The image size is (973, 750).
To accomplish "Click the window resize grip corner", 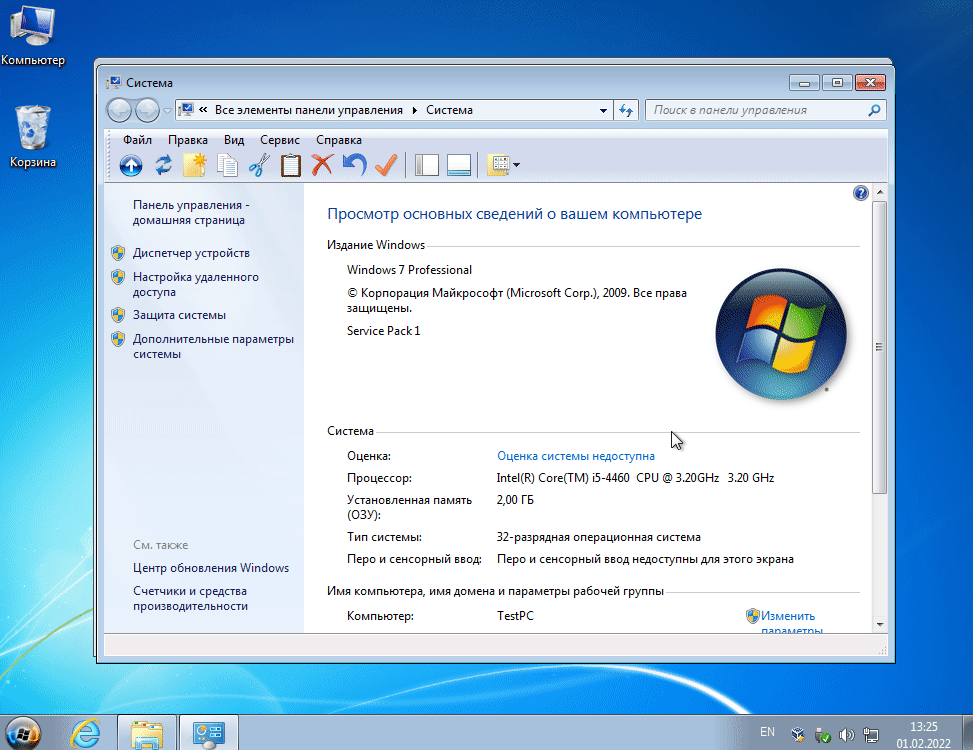I will [882, 650].
